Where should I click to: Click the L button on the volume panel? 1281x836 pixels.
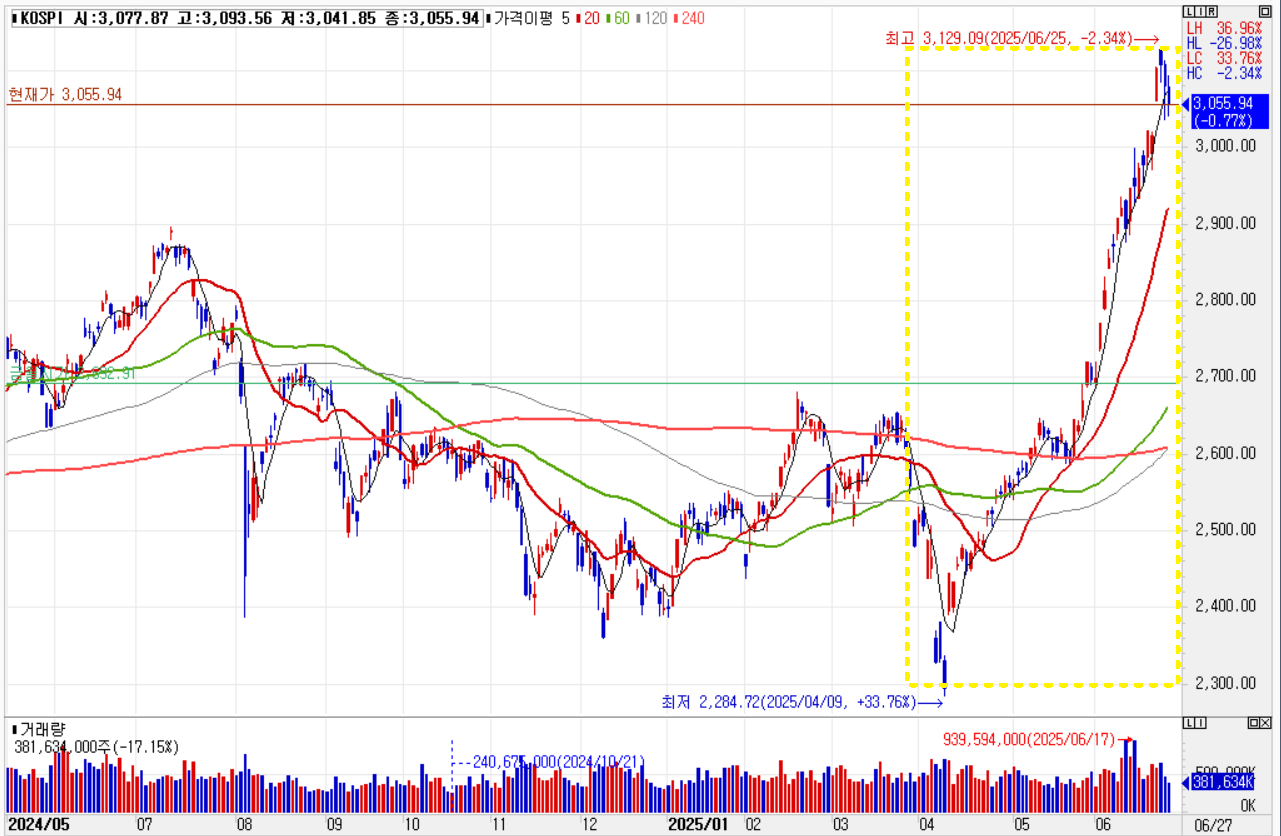click(1189, 723)
